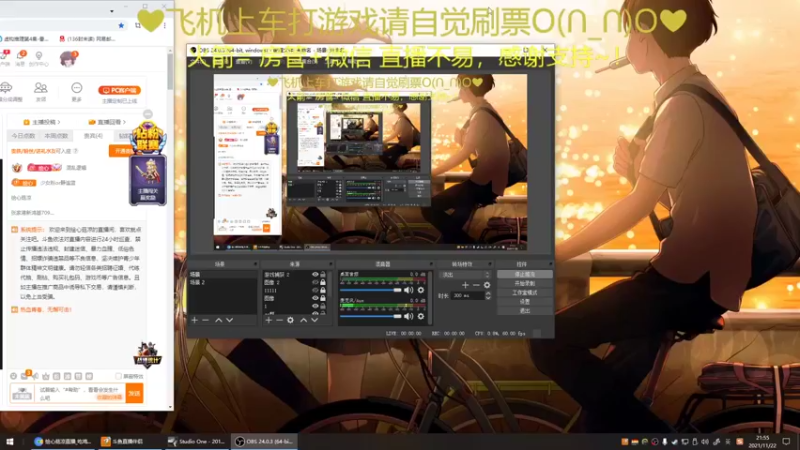
Task: Click 开始录制 to start recording
Action: (524, 284)
